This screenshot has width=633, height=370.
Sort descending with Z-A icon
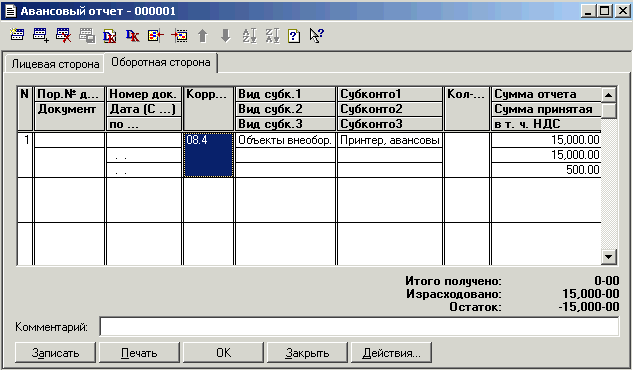272,36
